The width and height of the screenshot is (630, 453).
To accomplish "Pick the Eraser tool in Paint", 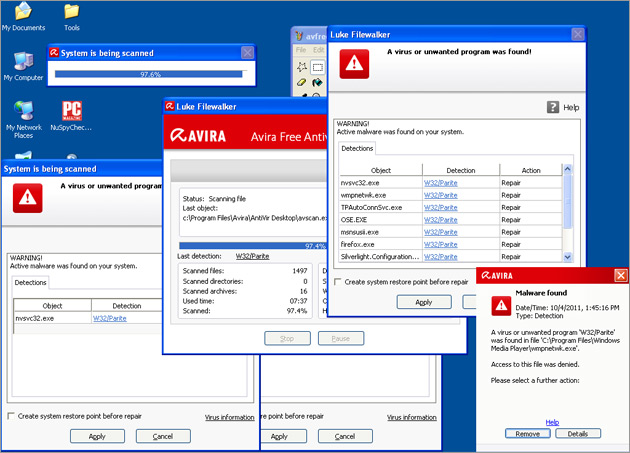I will (302, 82).
